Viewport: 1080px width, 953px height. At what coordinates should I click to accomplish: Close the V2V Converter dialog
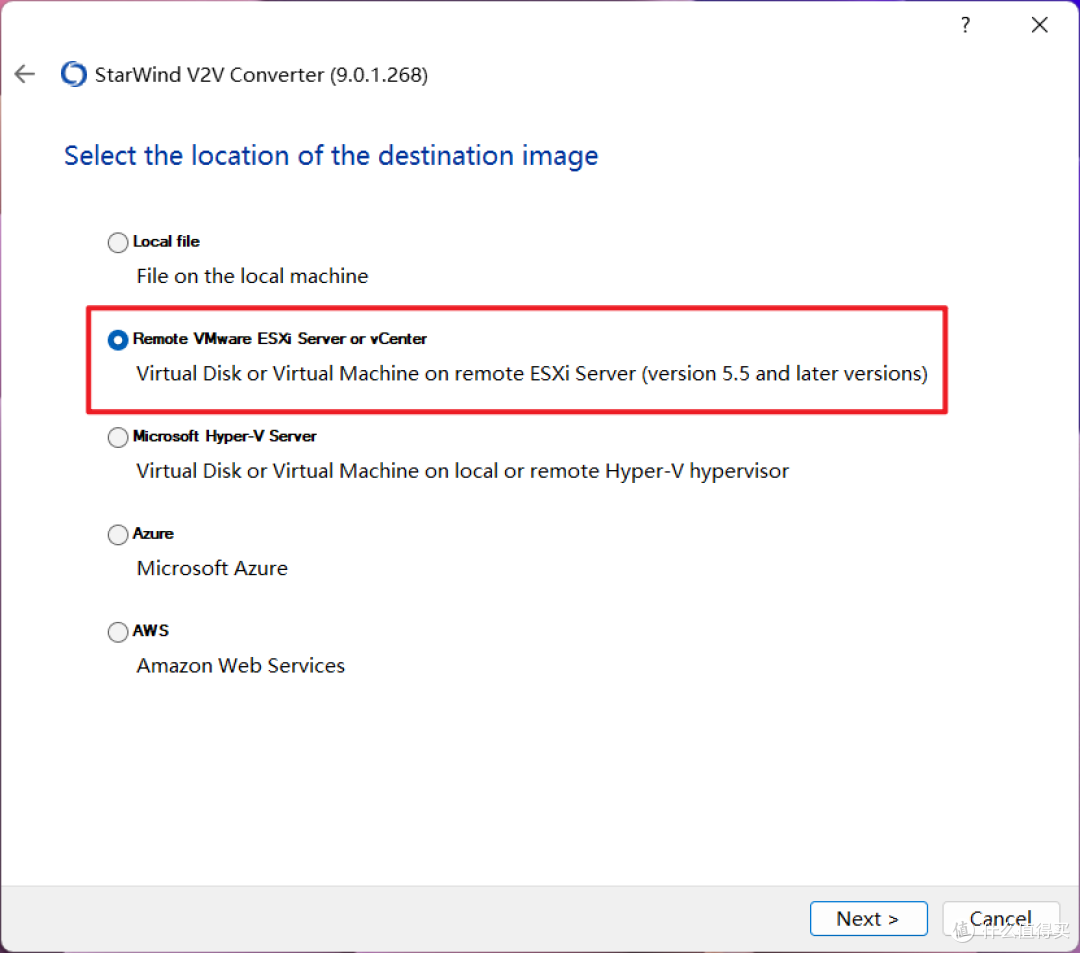1040,26
